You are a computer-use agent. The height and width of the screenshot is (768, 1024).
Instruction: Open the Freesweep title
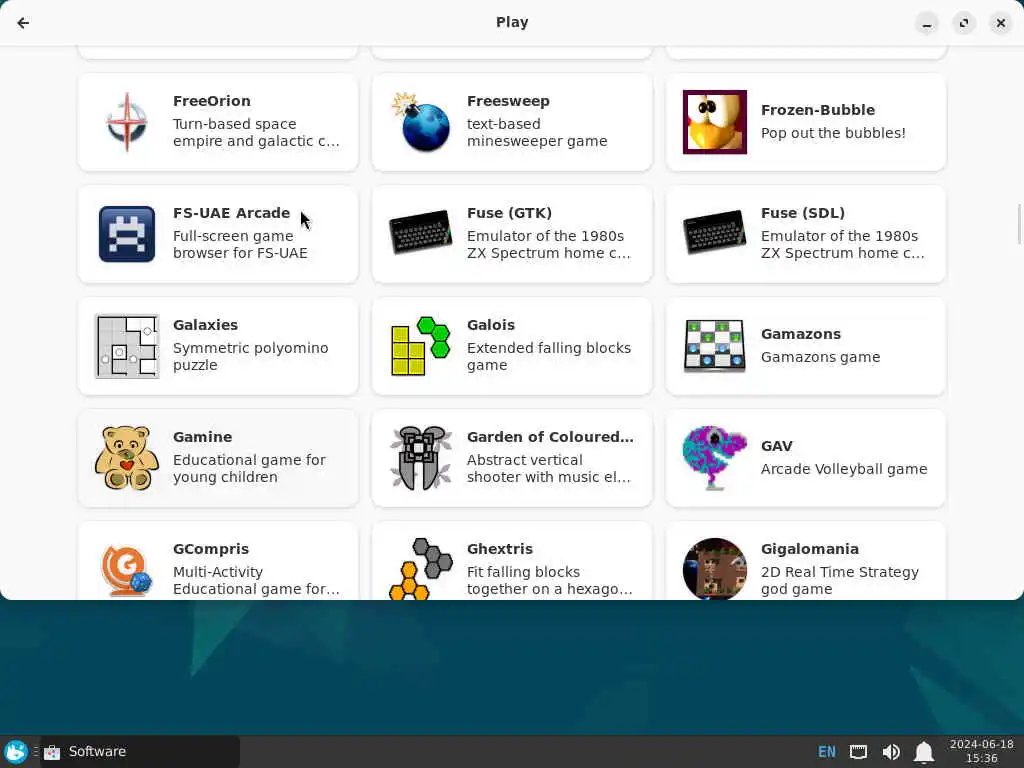coord(508,101)
